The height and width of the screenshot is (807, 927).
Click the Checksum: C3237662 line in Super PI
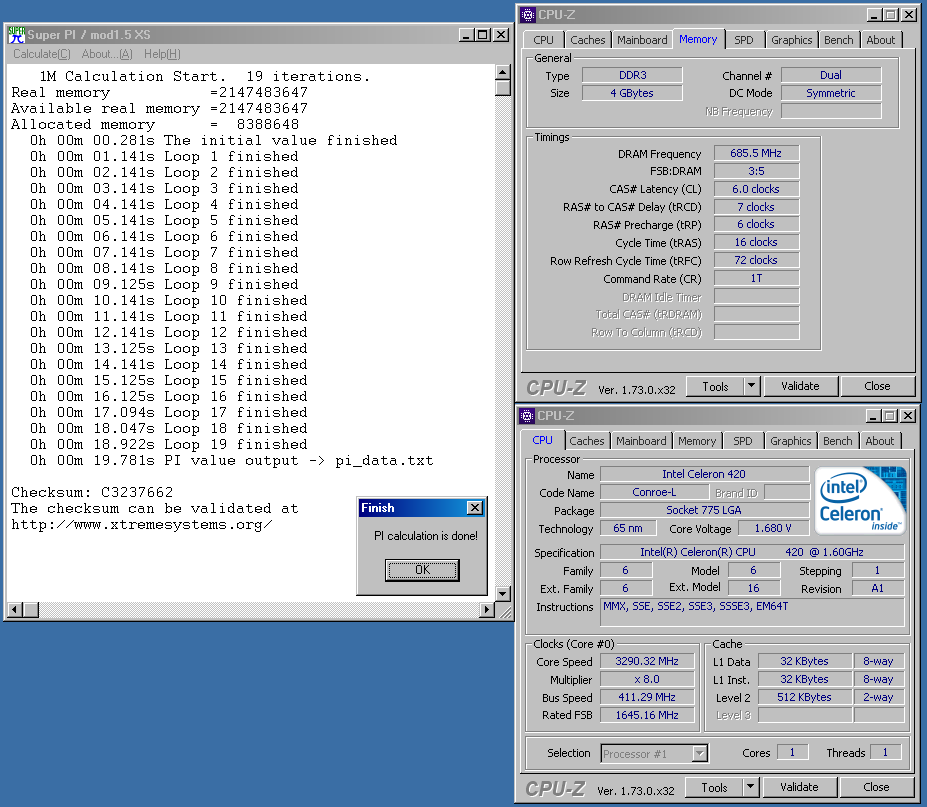click(92, 492)
